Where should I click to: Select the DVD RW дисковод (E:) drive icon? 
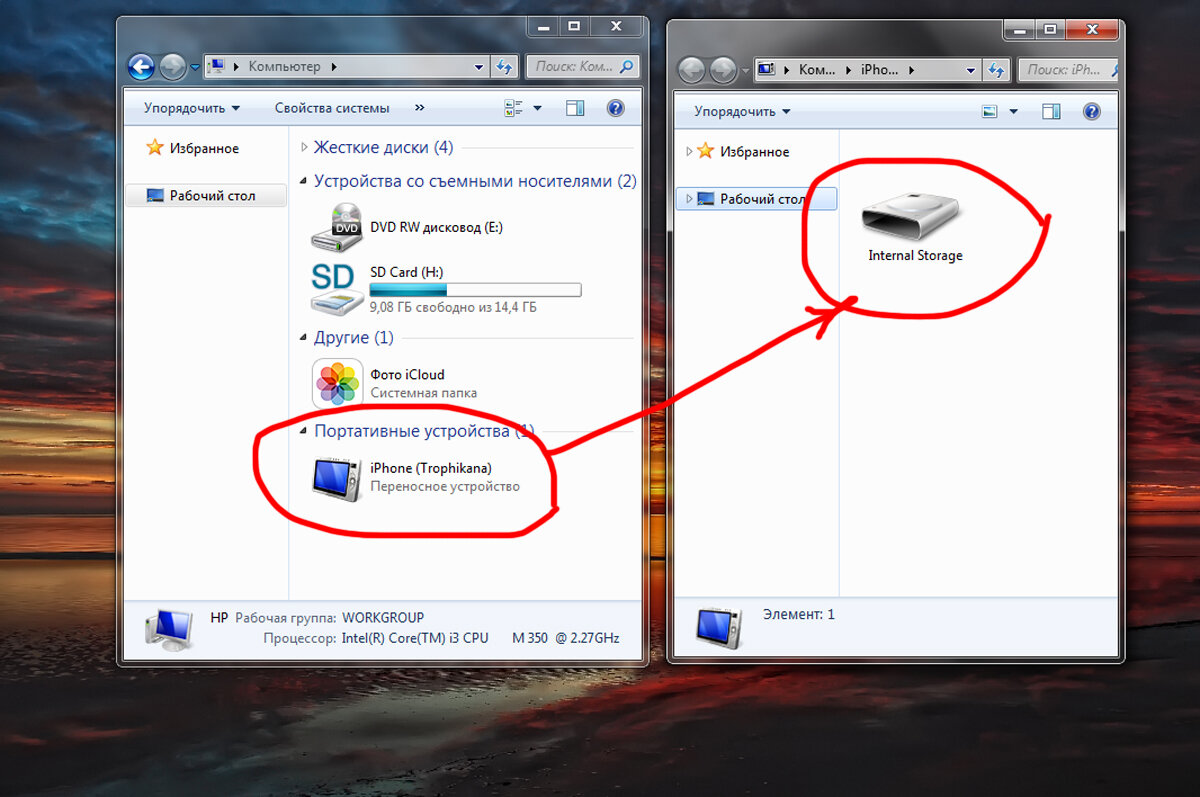[x=337, y=226]
